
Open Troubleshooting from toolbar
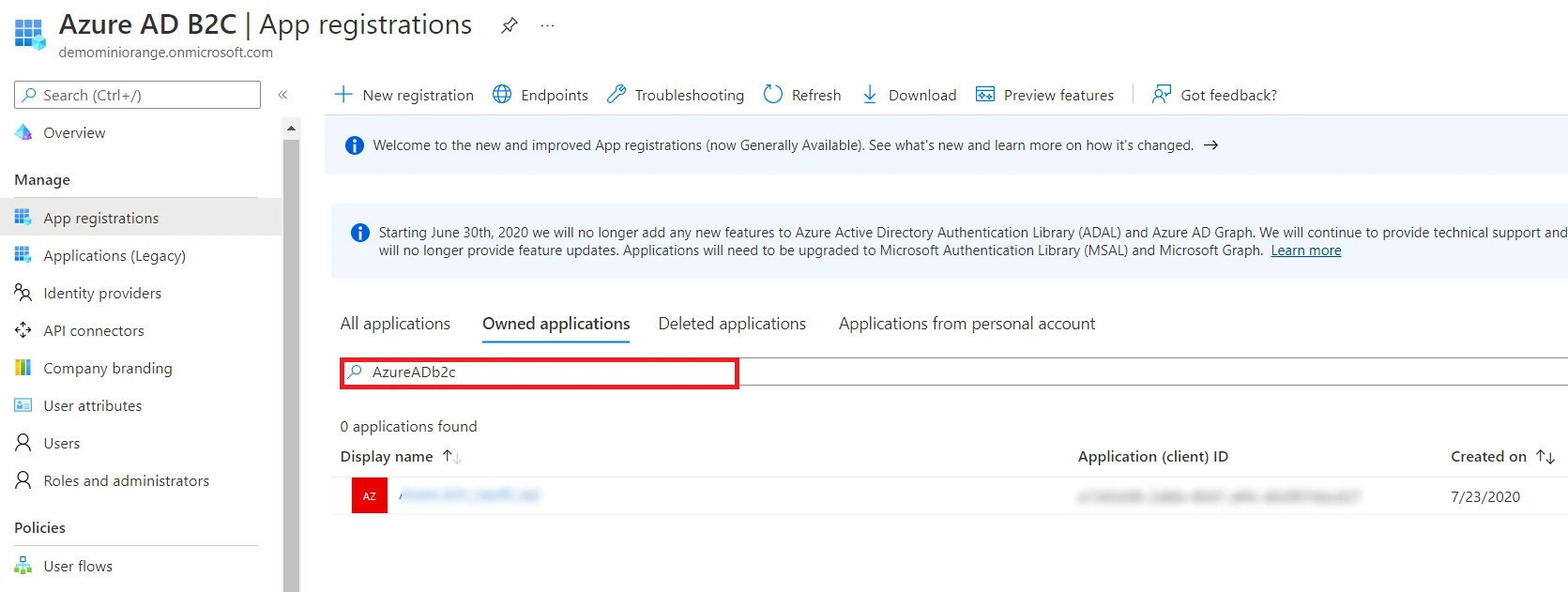click(x=676, y=95)
